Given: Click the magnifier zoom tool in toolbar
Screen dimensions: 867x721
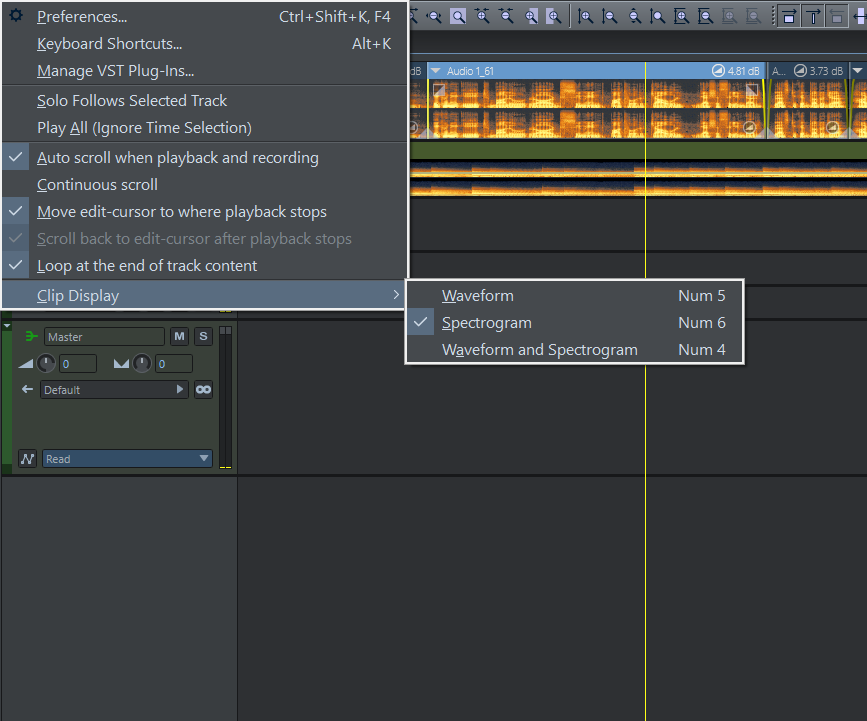Looking at the screenshot, I should pos(457,16).
